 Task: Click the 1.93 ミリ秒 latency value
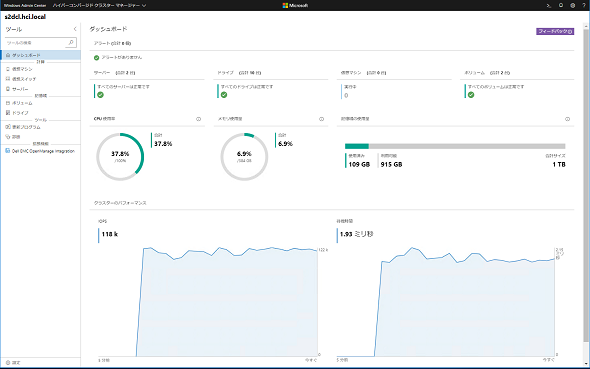[x=356, y=234]
